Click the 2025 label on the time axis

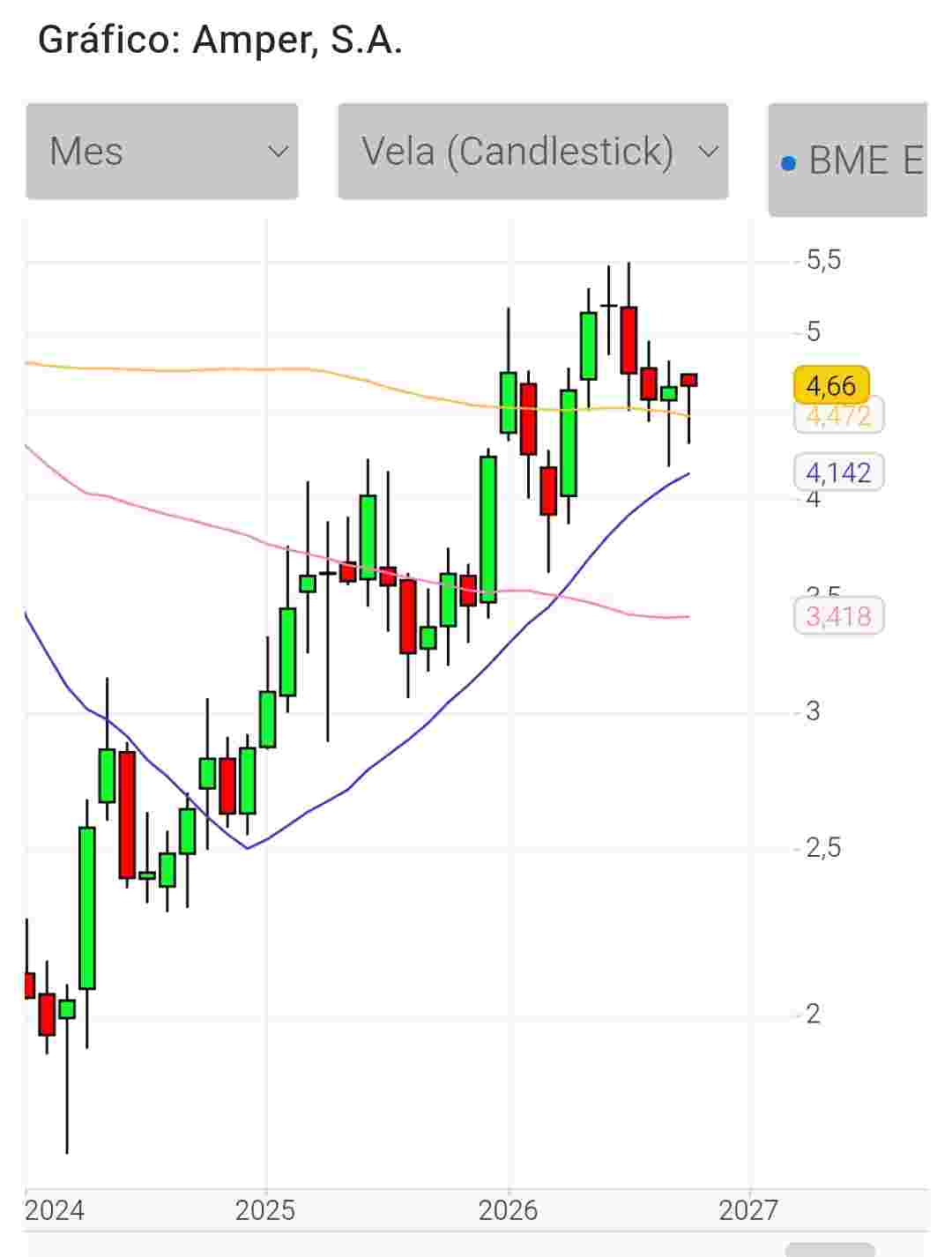(265, 1210)
